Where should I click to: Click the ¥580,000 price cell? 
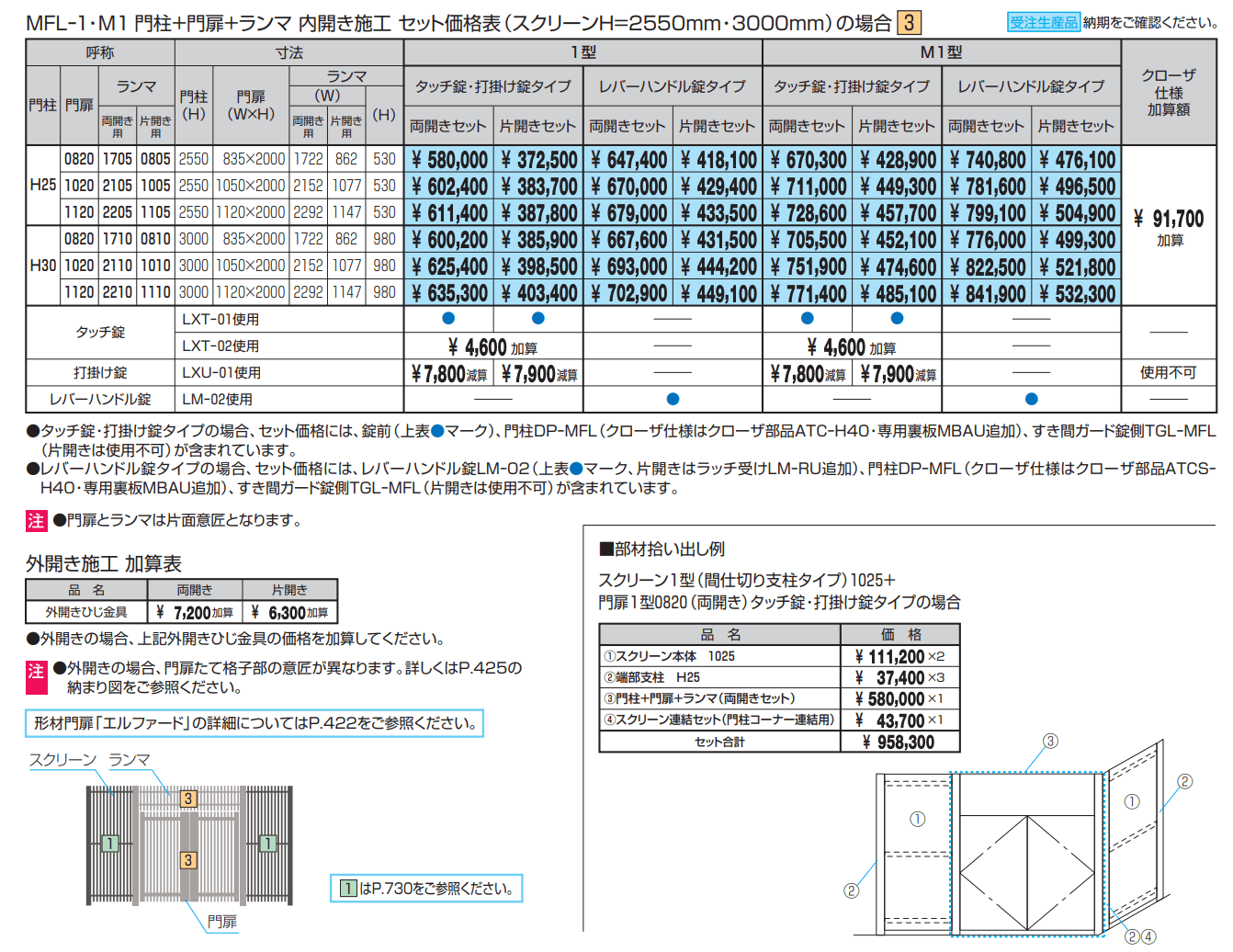449,160
